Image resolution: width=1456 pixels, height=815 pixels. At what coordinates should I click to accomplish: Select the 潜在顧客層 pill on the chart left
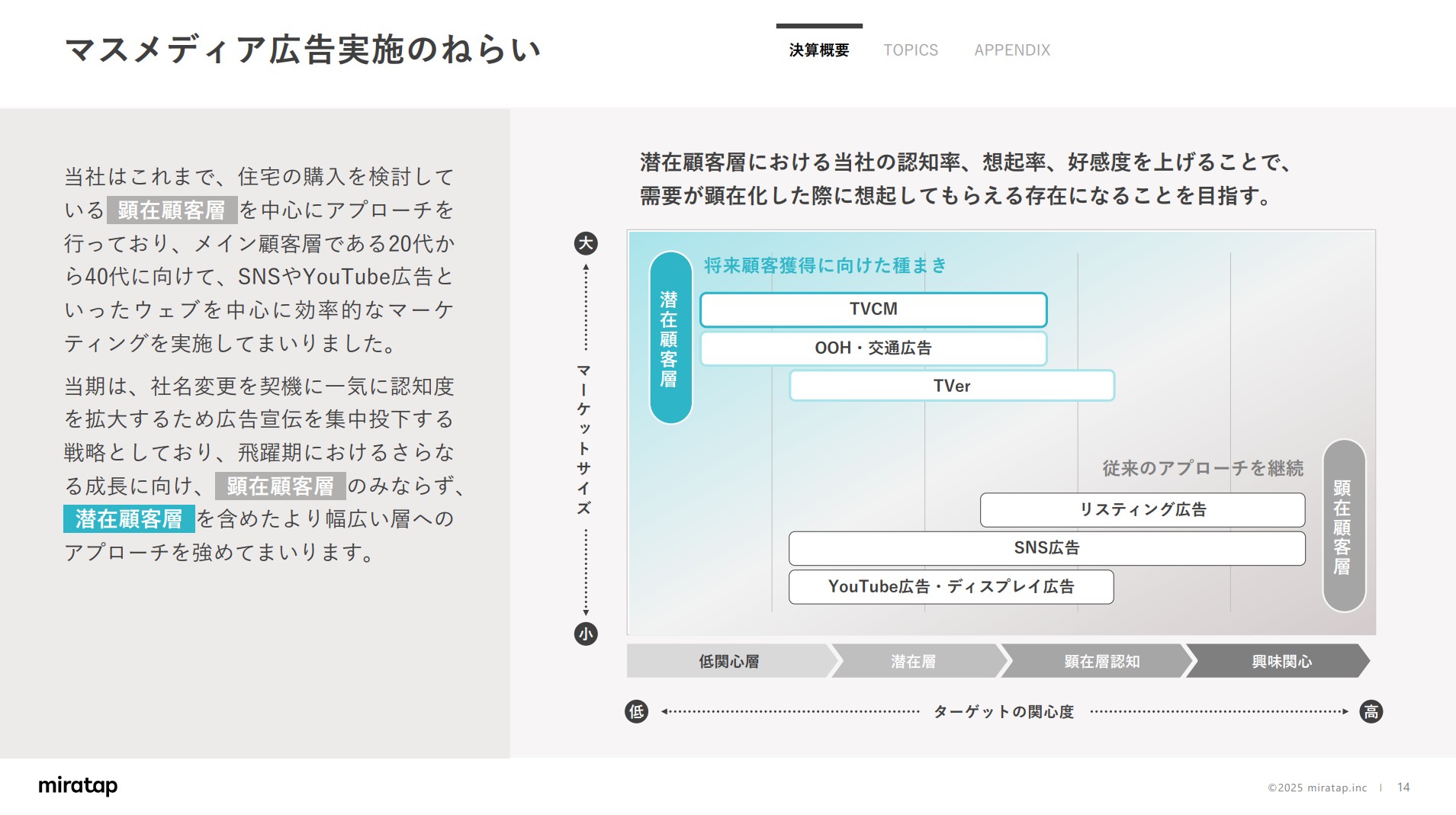click(669, 339)
